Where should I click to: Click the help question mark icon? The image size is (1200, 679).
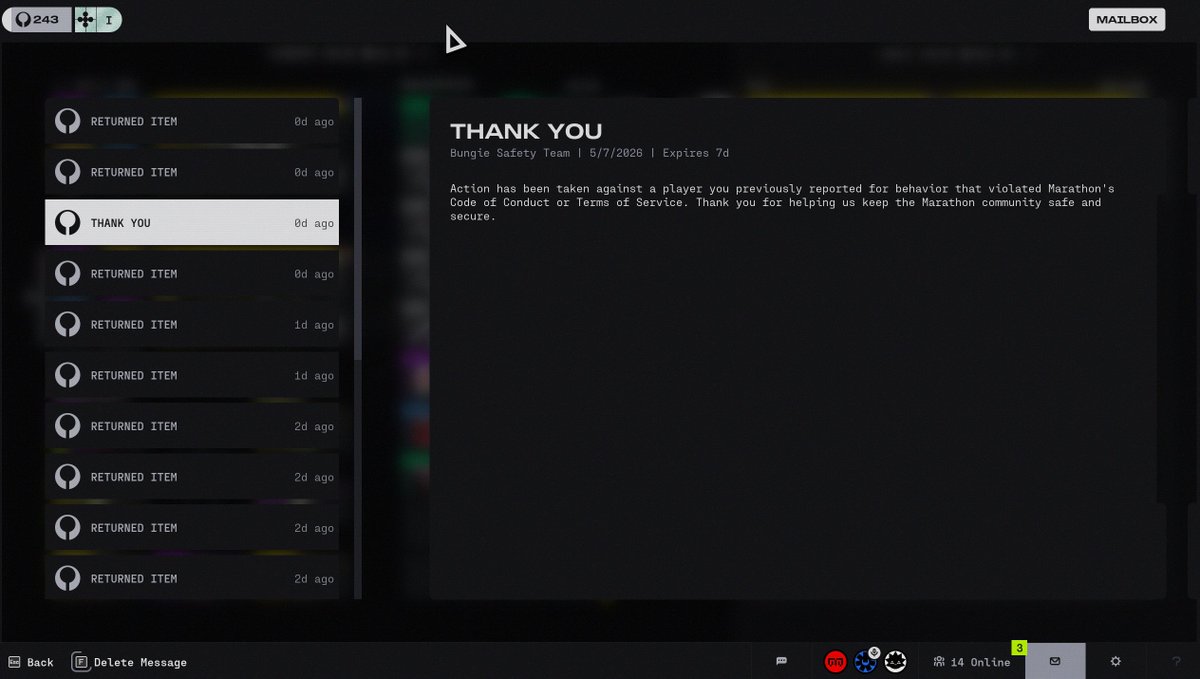1176,661
